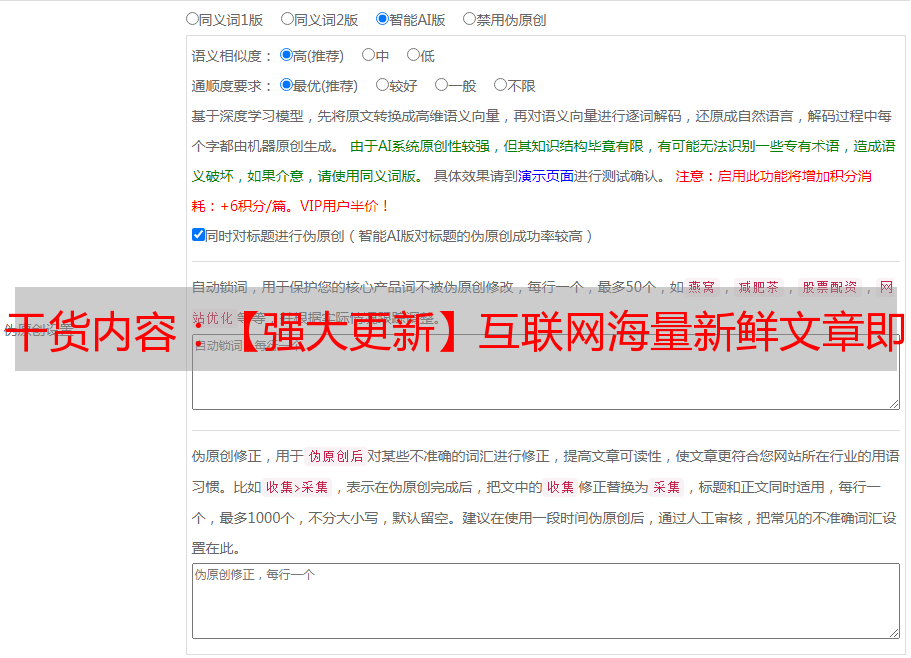The image size is (911, 658).
Task: Set 通顺度要求 to 不限
Action: 500,85
